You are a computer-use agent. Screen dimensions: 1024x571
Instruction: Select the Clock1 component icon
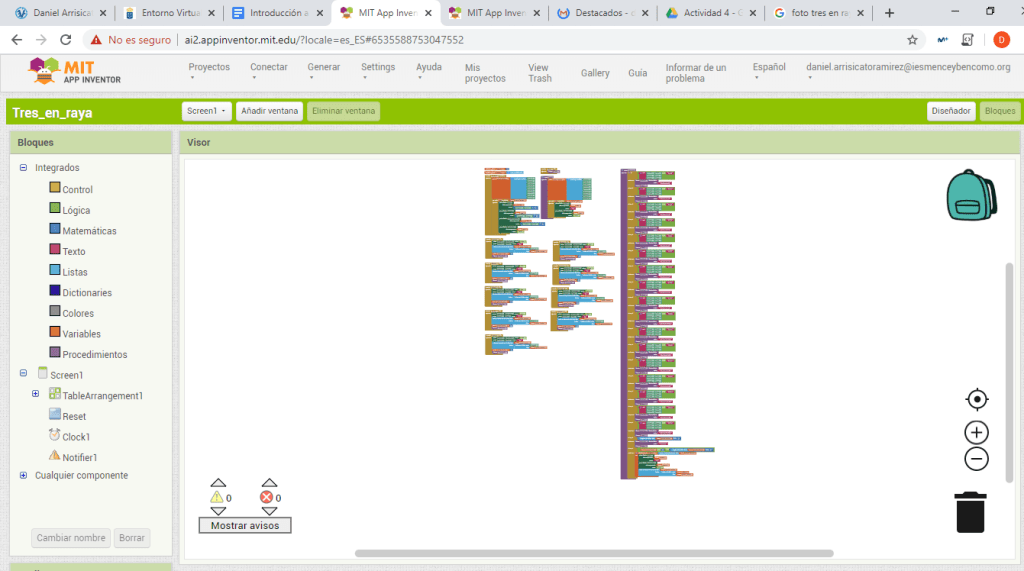coord(55,436)
